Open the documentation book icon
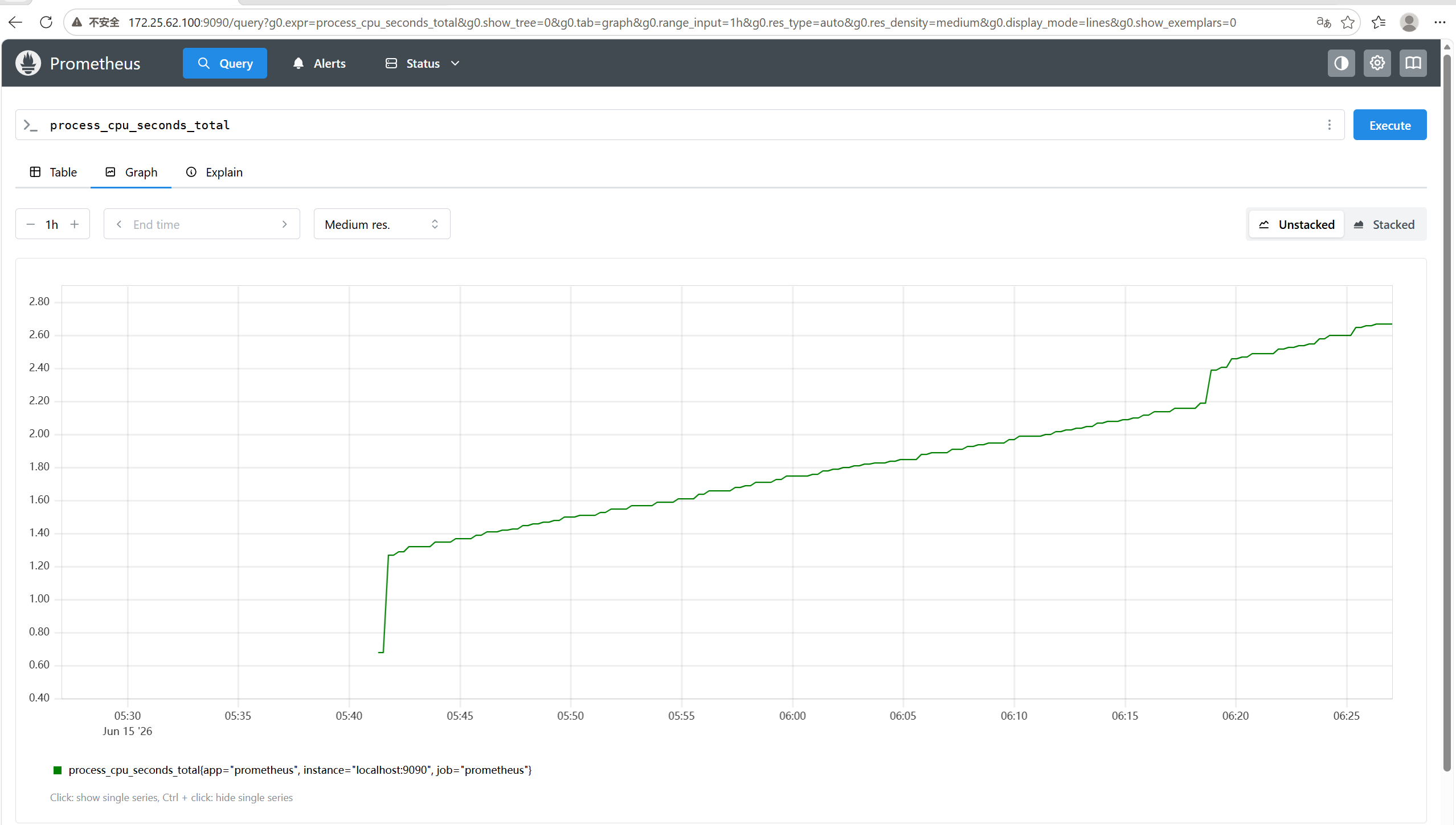The image size is (1456, 825). point(1413,63)
